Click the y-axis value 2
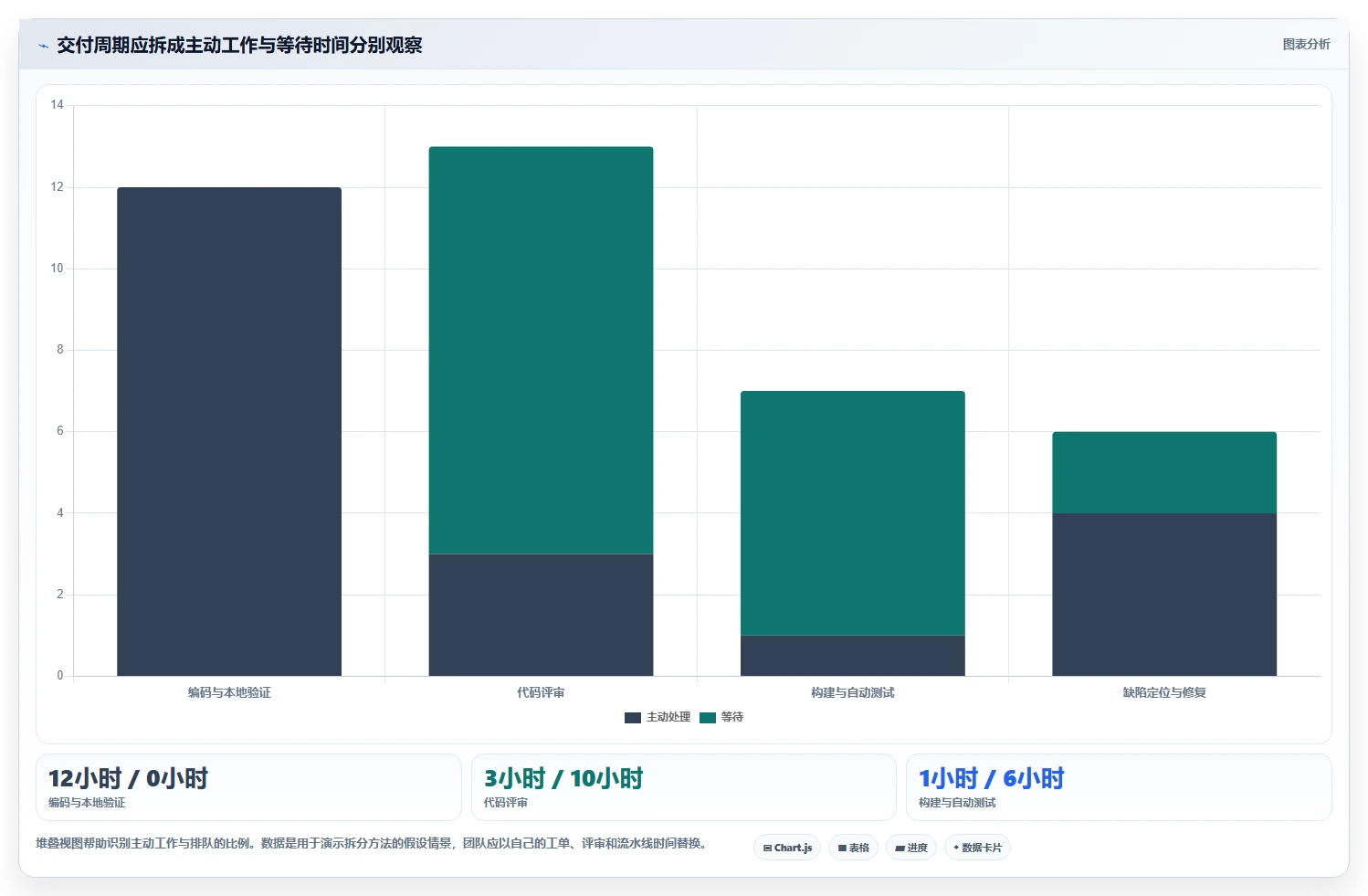1368x896 pixels. (60, 595)
